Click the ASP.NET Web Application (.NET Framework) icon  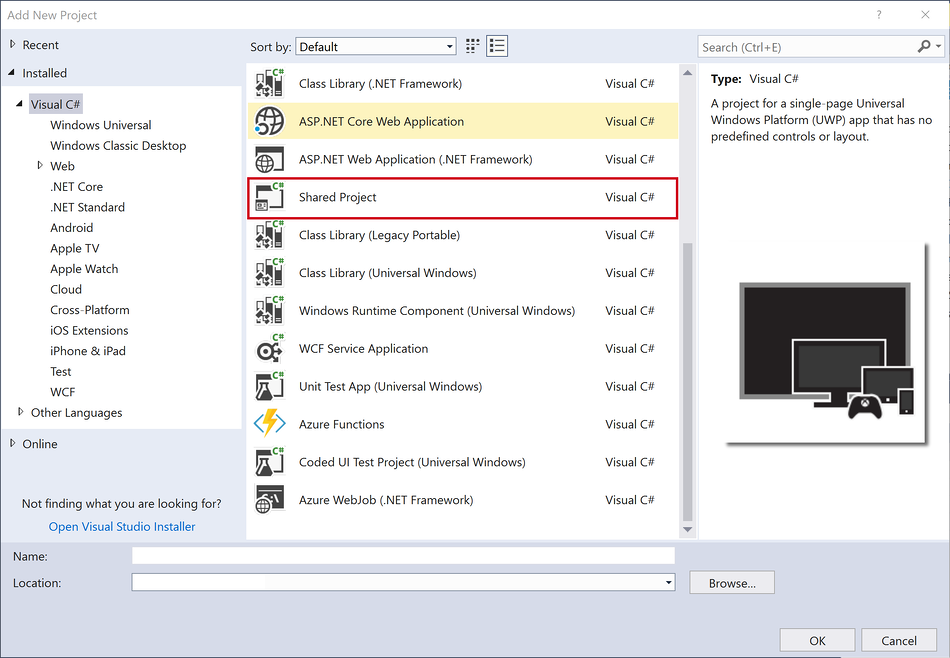[270, 159]
